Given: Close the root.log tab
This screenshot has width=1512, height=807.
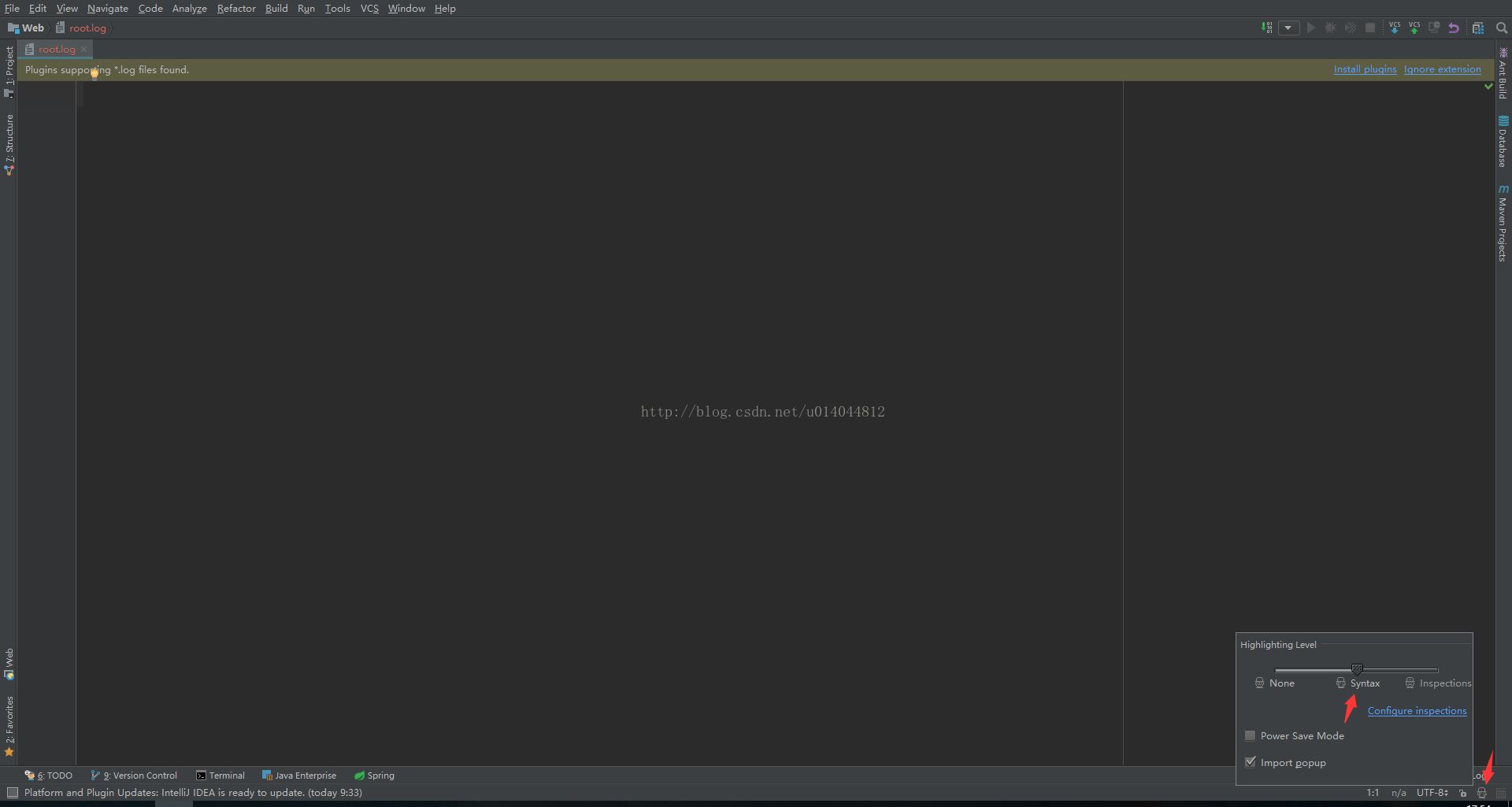Looking at the screenshot, I should point(84,49).
